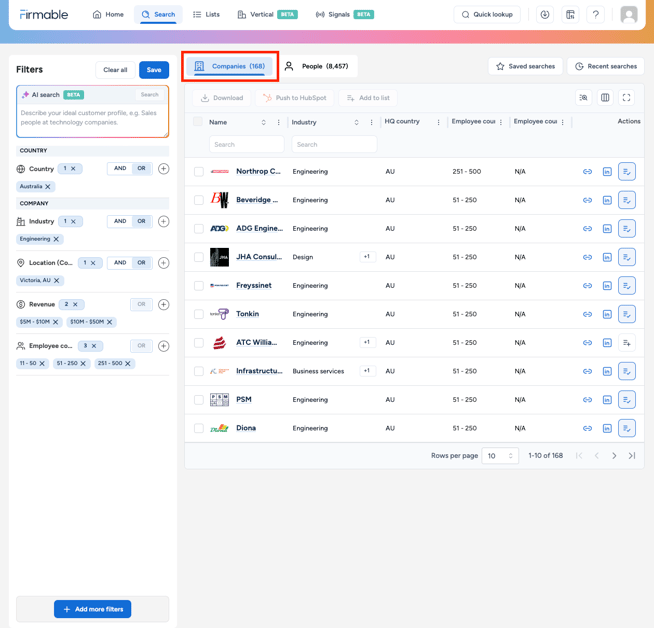This screenshot has width=654, height=628.
Task: Expand +1 industries for JHA Consul row
Action: pyautogui.click(x=367, y=257)
